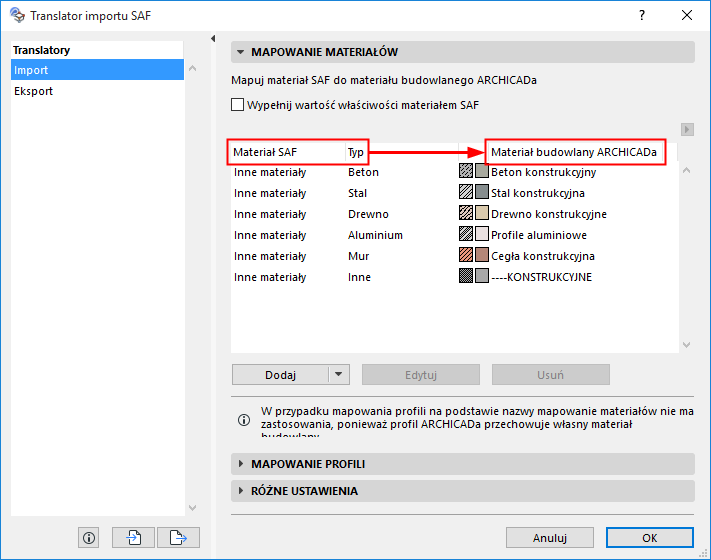Expand the RÓŻNE USTAWIENIA section
Viewport: 711px width, 560px height.
(x=241, y=491)
